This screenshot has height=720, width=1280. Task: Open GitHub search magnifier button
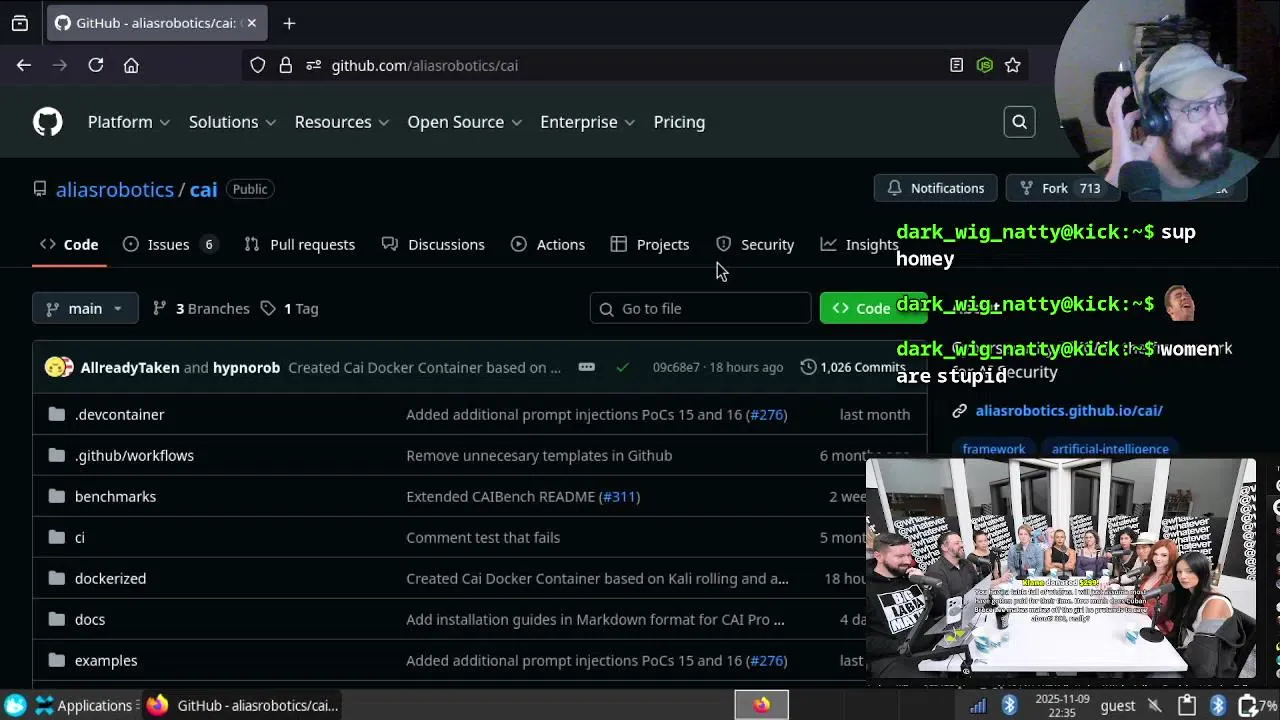1019,122
